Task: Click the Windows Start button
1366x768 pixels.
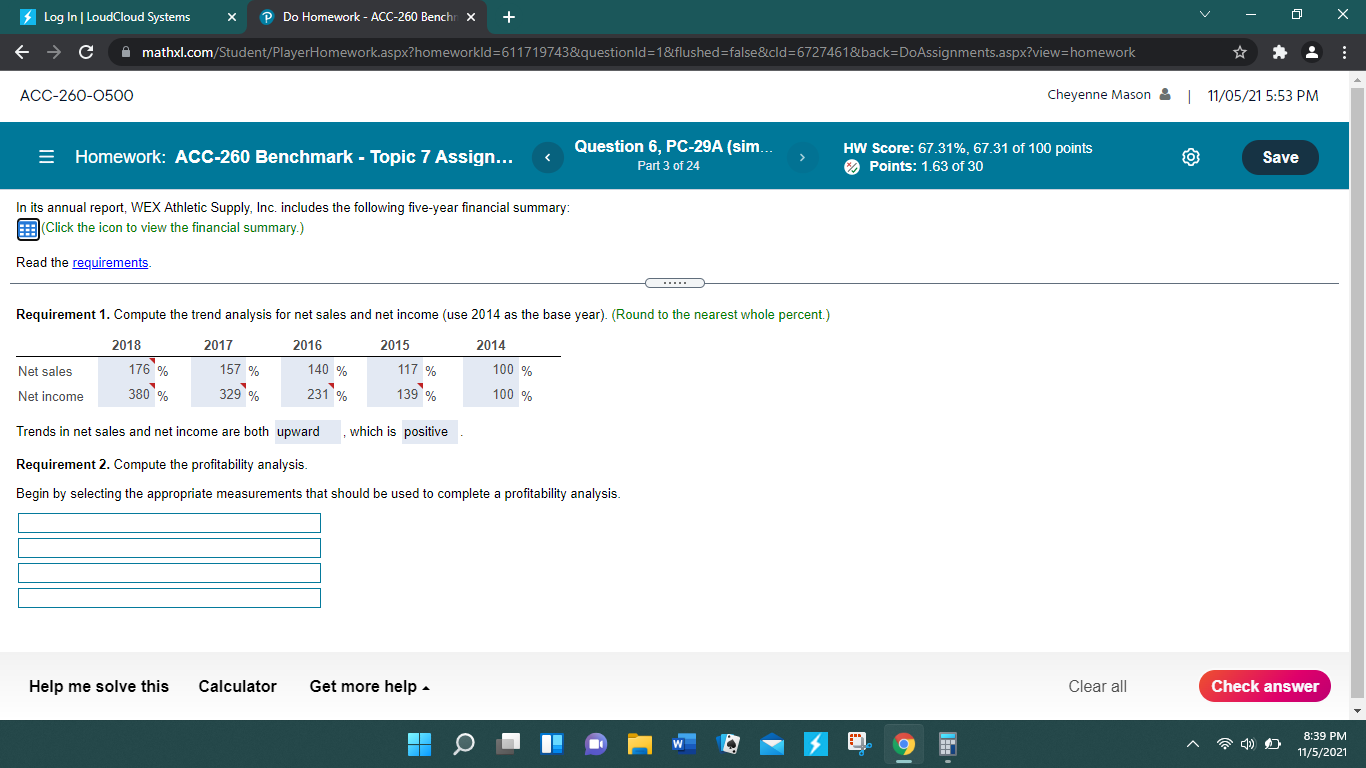Action: pos(419,744)
